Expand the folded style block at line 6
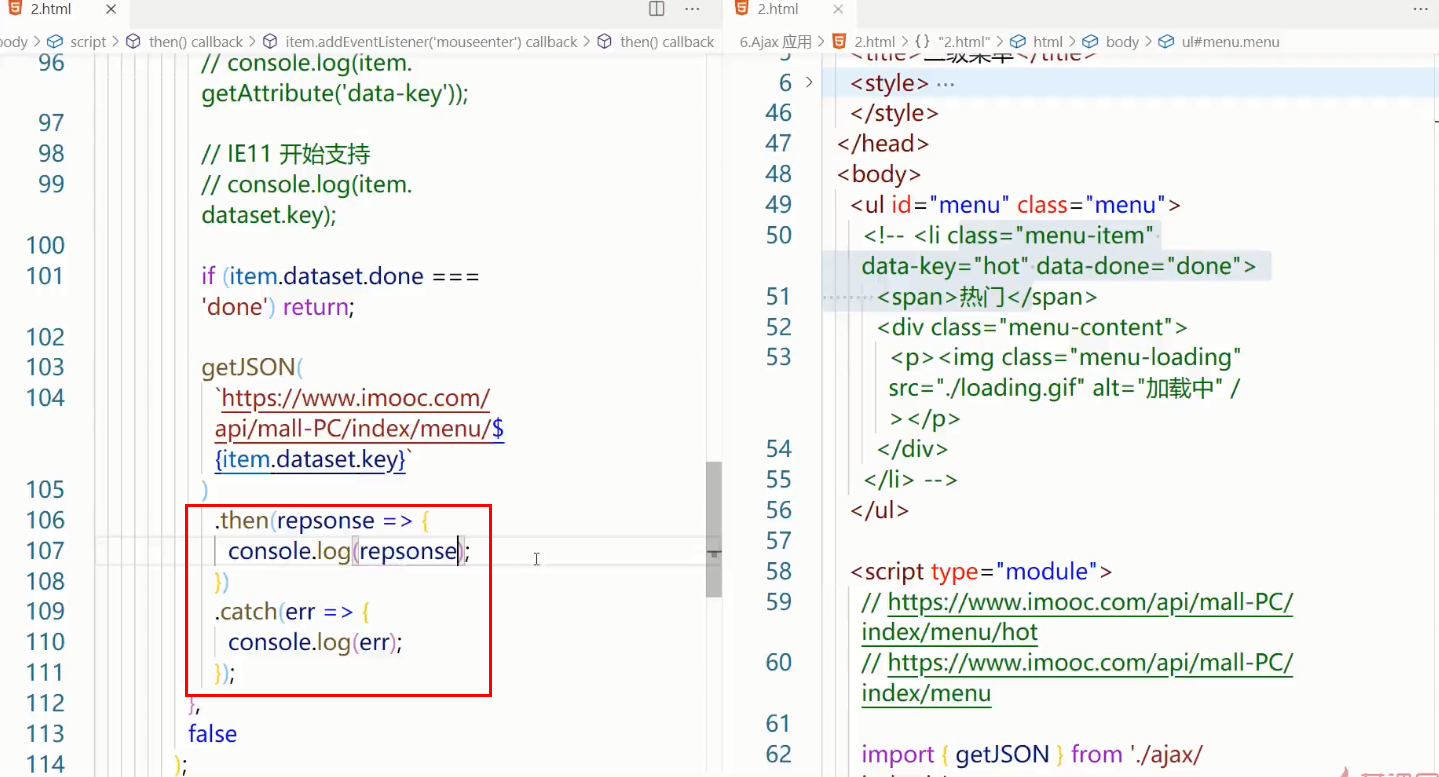The height and width of the screenshot is (777, 1439). (x=809, y=82)
